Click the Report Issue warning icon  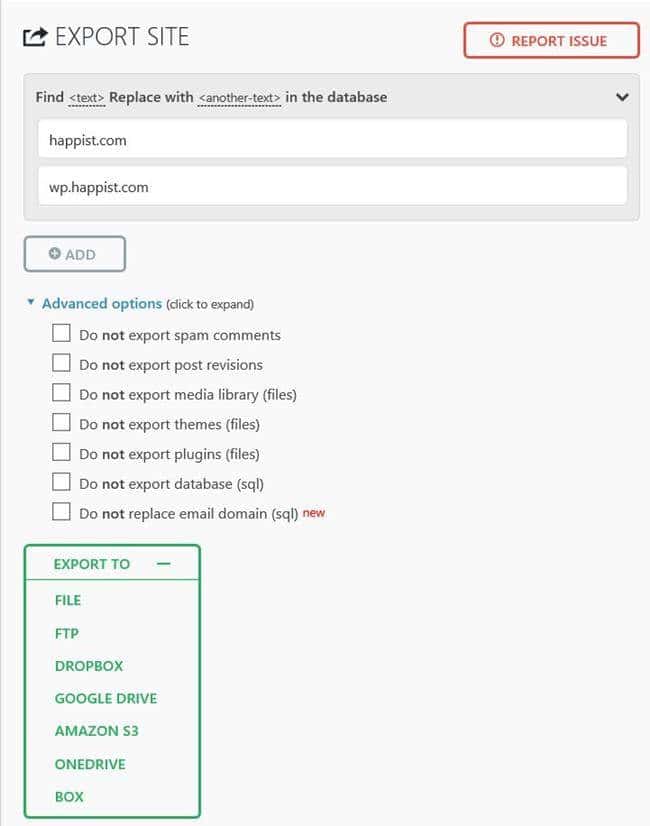point(497,41)
